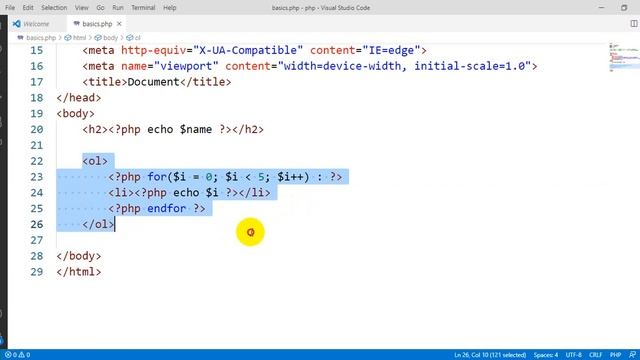This screenshot has height=360, width=640.
Task: Click the PHP for loop line
Action: (x=225, y=177)
